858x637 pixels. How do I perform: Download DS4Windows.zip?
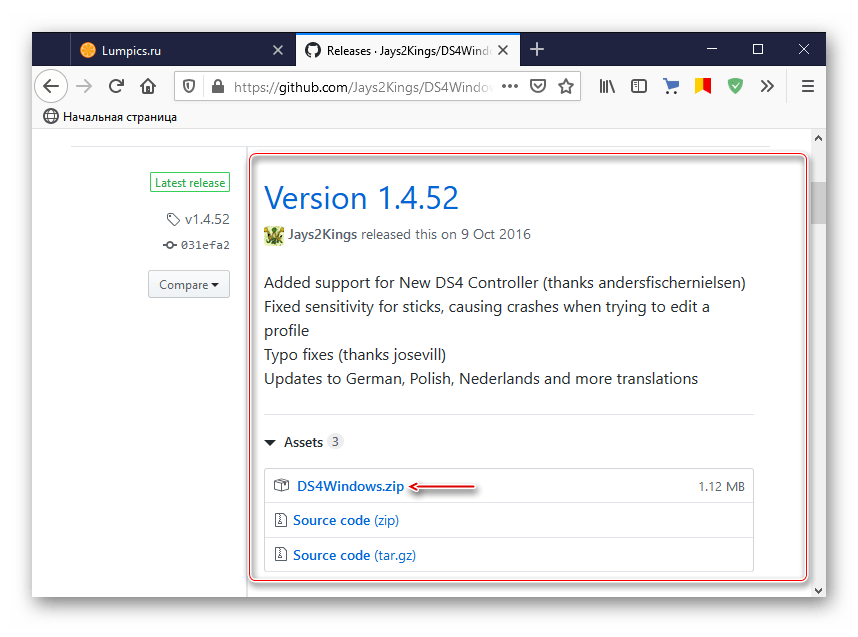(350, 487)
